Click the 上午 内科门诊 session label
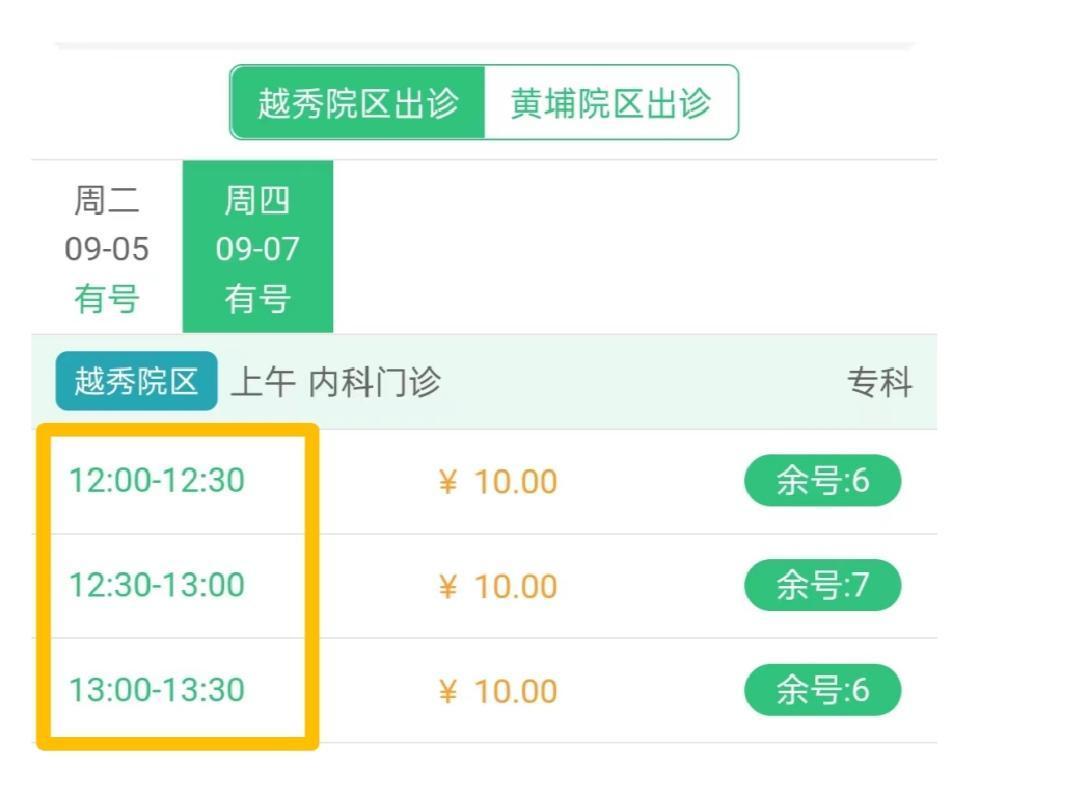The width and height of the screenshot is (1079, 810). coord(336,382)
